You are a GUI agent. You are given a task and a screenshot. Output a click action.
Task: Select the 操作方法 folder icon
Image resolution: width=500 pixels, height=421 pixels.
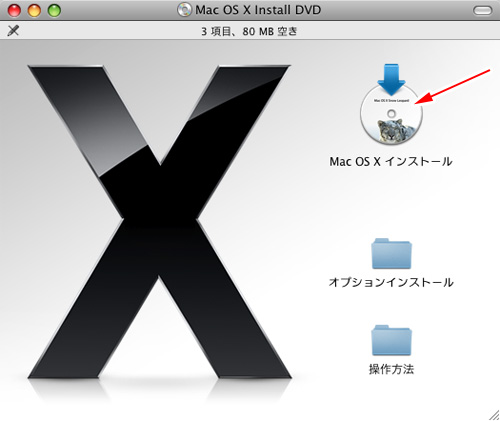coord(392,340)
